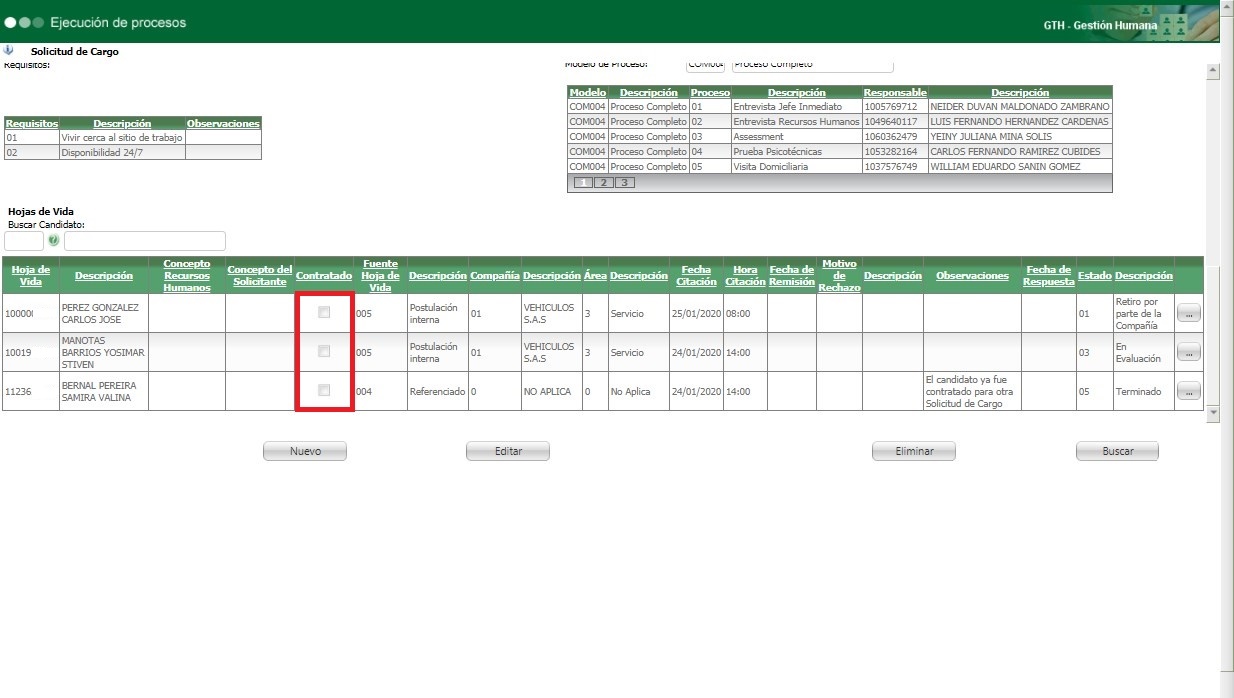This screenshot has height=698, width=1234.
Task: Click scroll-down arrow of candidates table scrollbar
Action: (x=1213, y=412)
